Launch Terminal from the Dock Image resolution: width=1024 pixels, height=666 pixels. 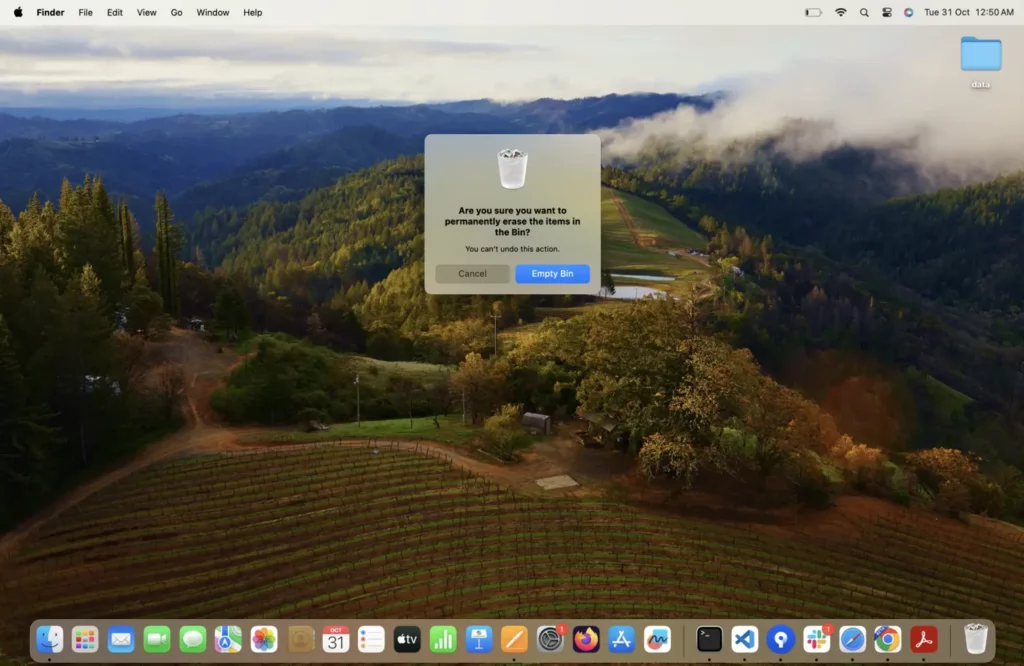pyautogui.click(x=709, y=639)
